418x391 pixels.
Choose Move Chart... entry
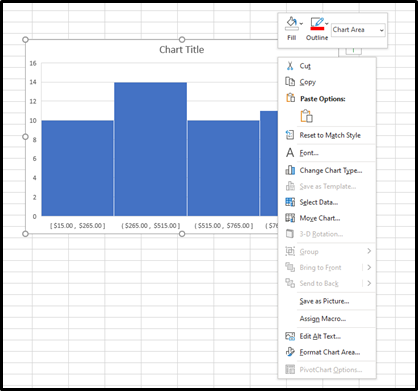(320, 218)
